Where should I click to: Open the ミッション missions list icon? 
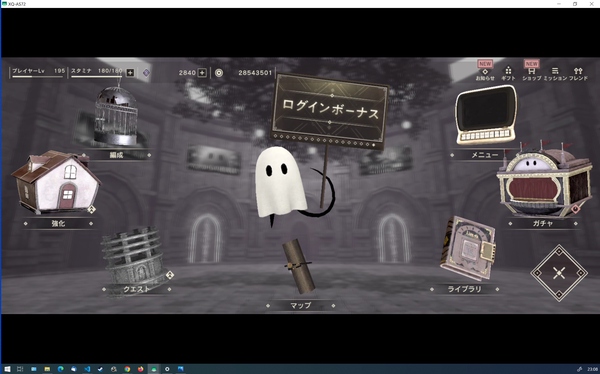(555, 74)
